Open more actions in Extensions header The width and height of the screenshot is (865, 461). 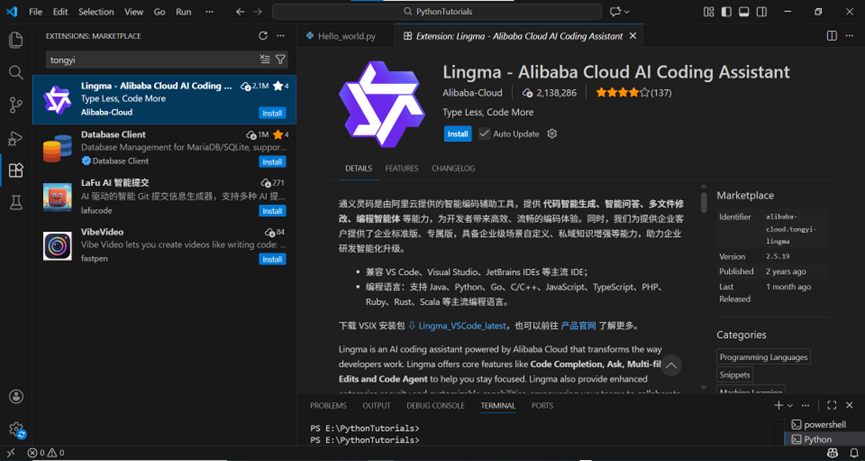point(281,36)
